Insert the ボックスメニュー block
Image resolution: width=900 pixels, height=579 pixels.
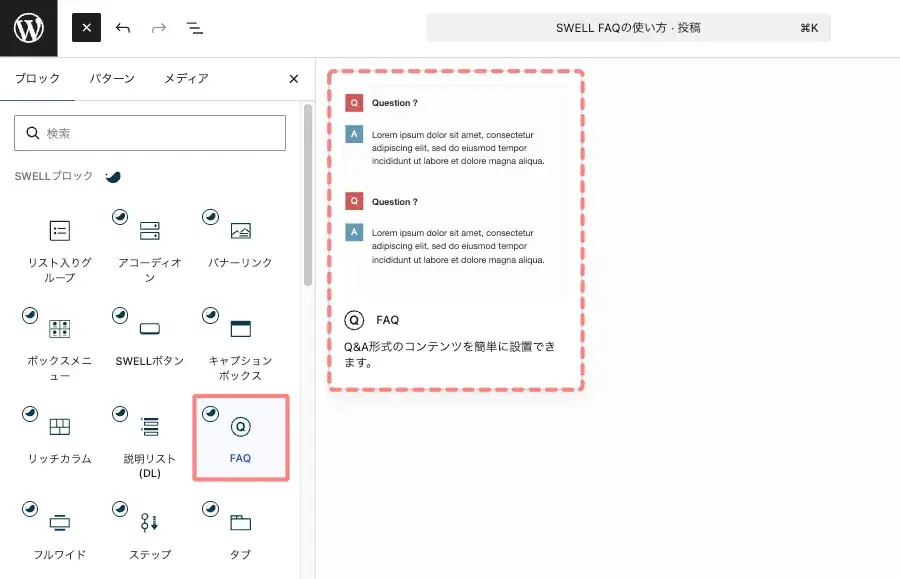pos(60,347)
